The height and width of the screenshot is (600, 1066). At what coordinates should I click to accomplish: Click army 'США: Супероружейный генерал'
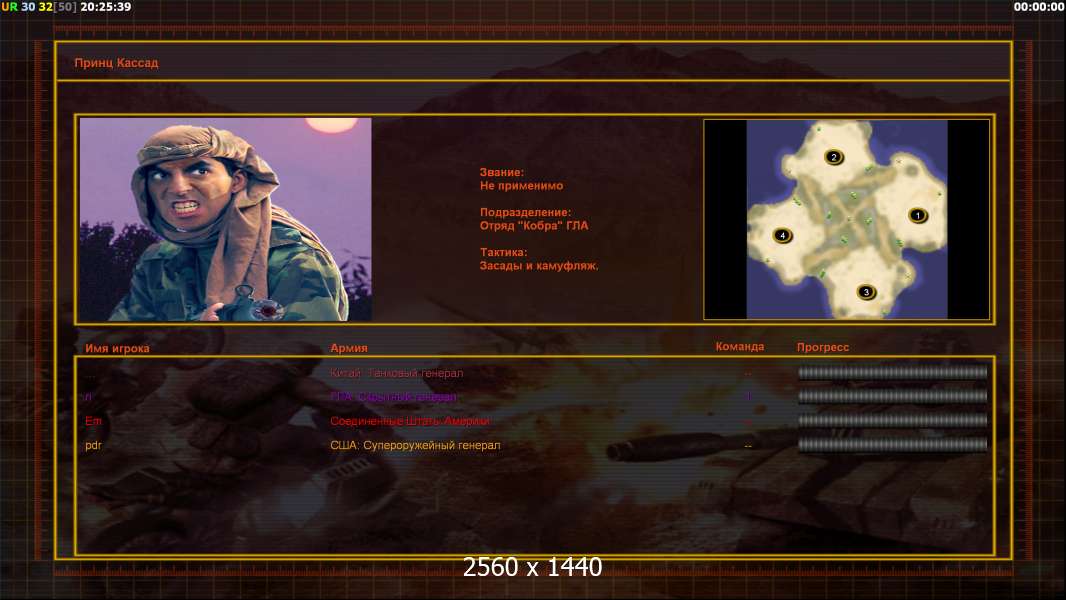point(415,446)
